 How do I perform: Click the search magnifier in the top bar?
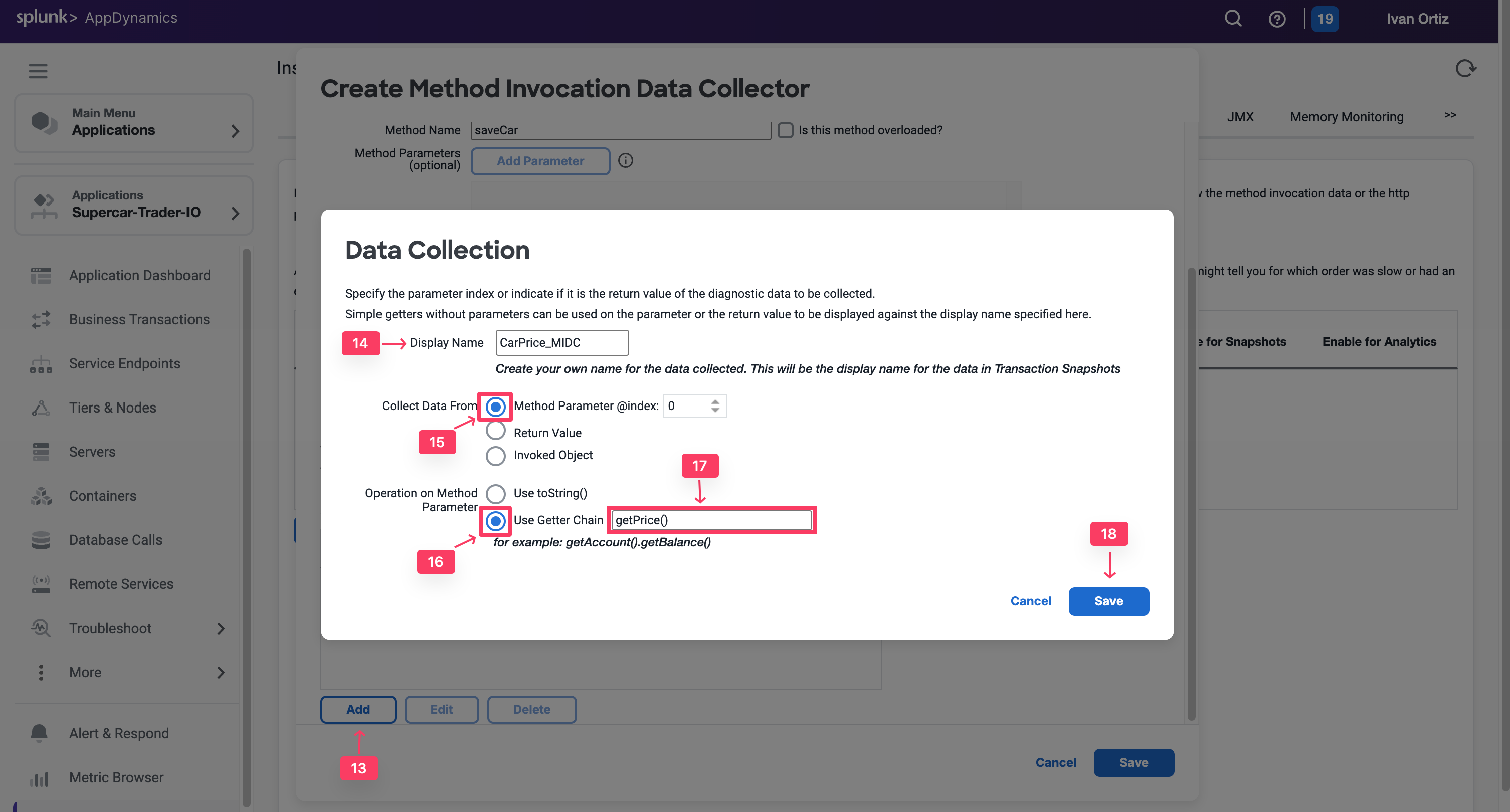(1232, 18)
